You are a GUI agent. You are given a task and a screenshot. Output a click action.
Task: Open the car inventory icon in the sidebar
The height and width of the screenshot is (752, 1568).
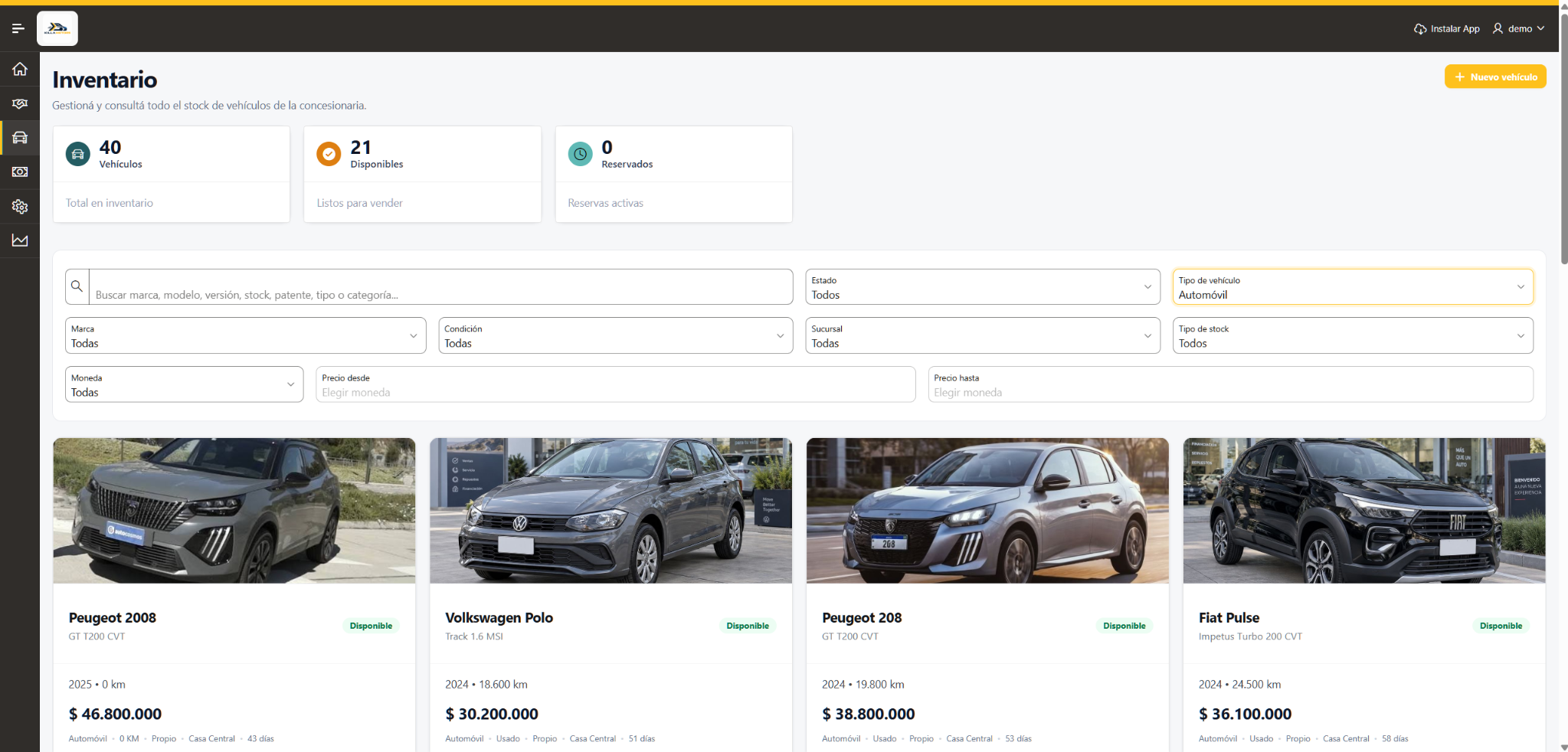[x=20, y=138]
